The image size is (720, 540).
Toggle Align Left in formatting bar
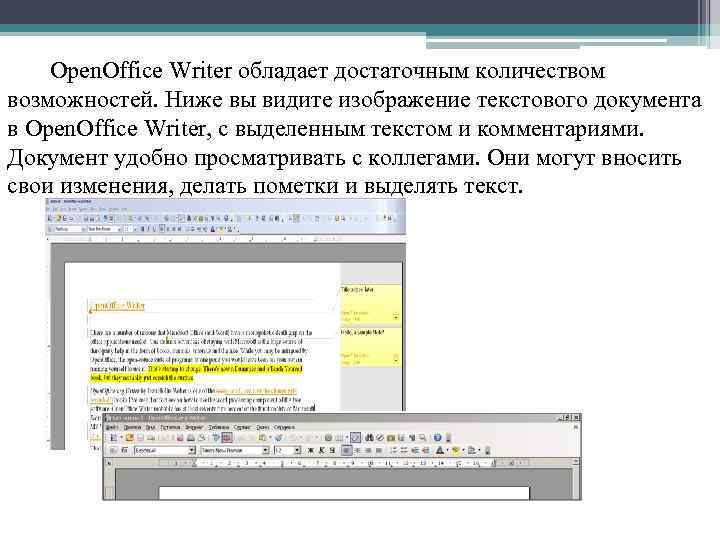click(x=347, y=450)
